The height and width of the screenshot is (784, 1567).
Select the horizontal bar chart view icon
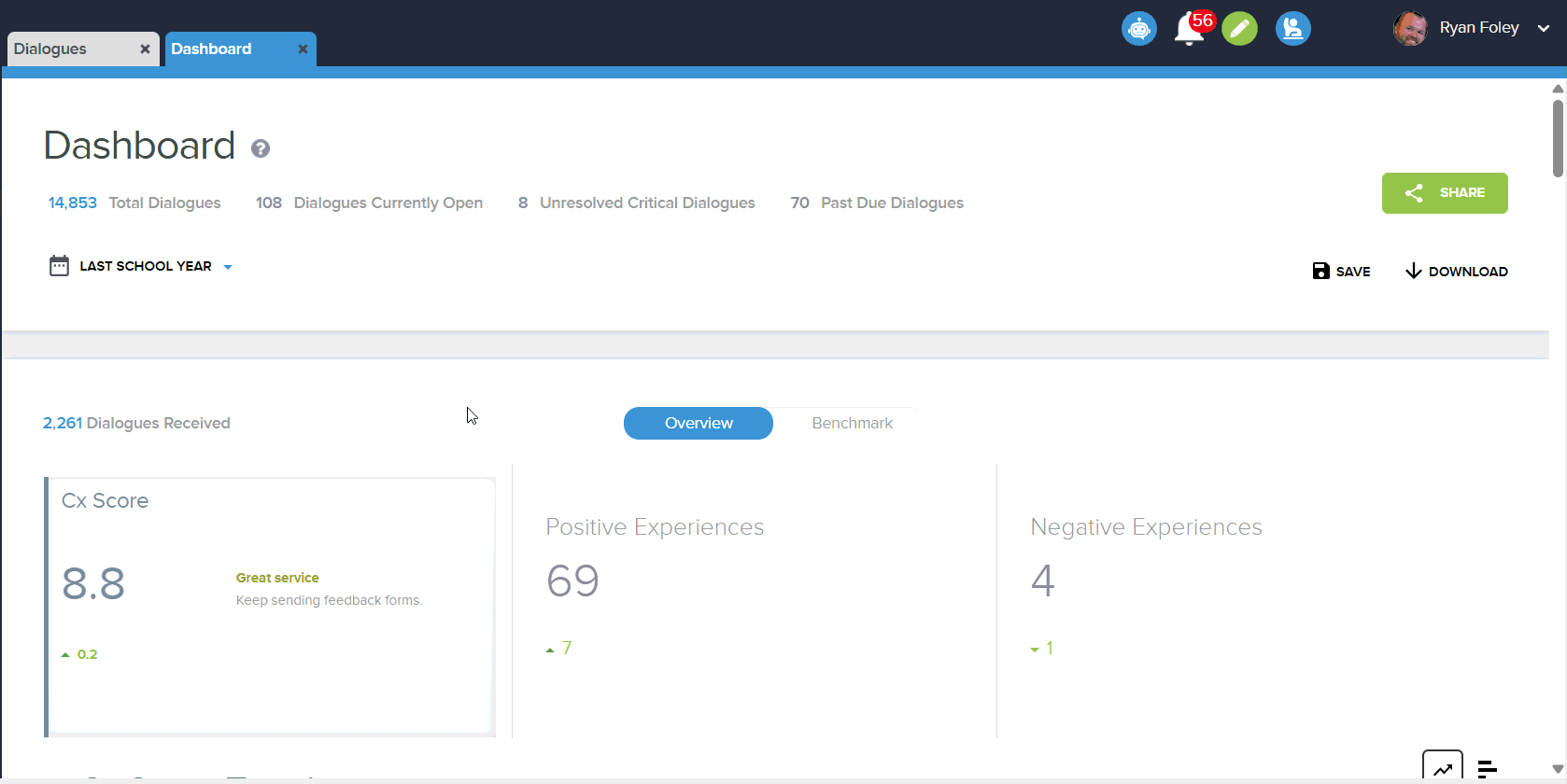tap(1487, 768)
